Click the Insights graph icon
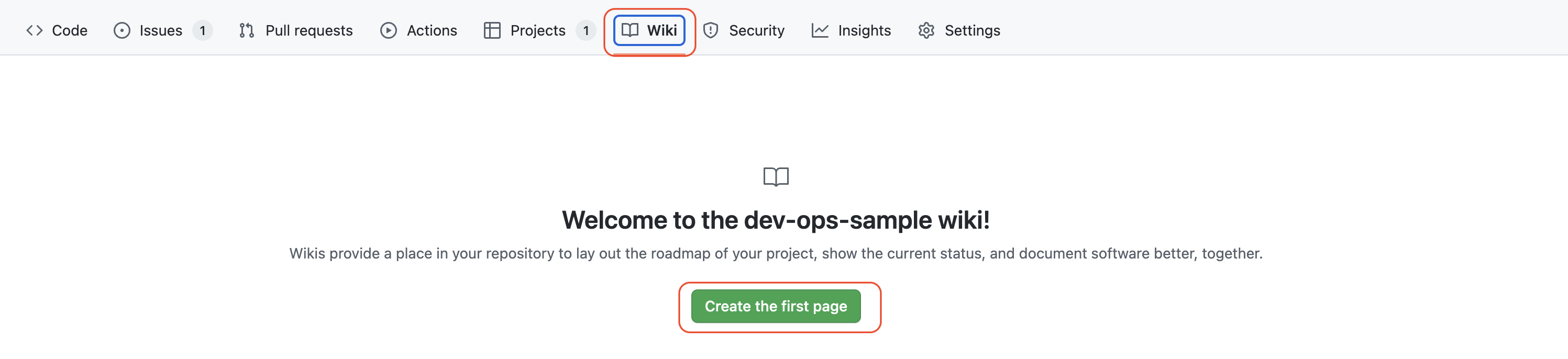 point(820,30)
